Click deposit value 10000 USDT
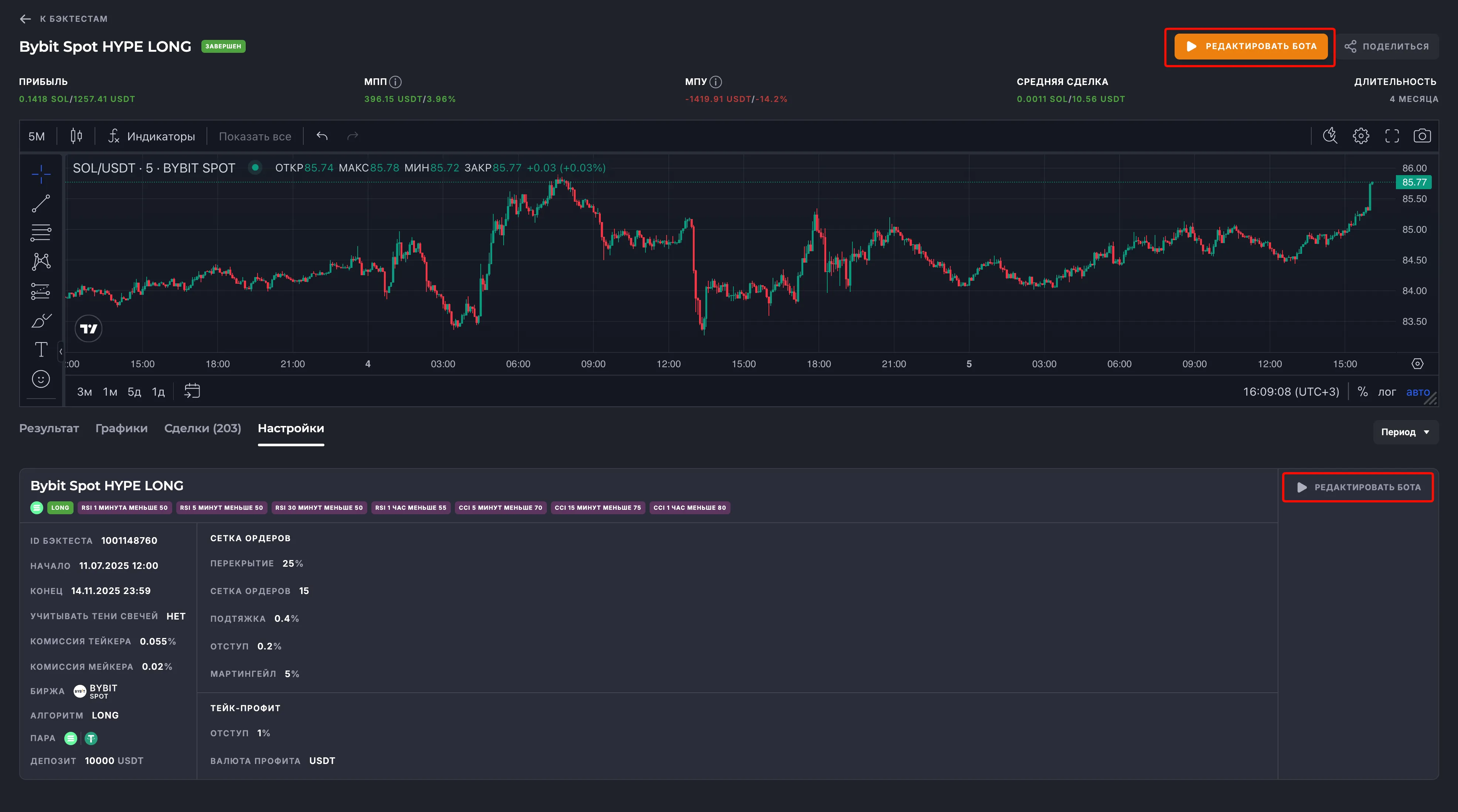This screenshot has width=1458, height=812. 114,761
